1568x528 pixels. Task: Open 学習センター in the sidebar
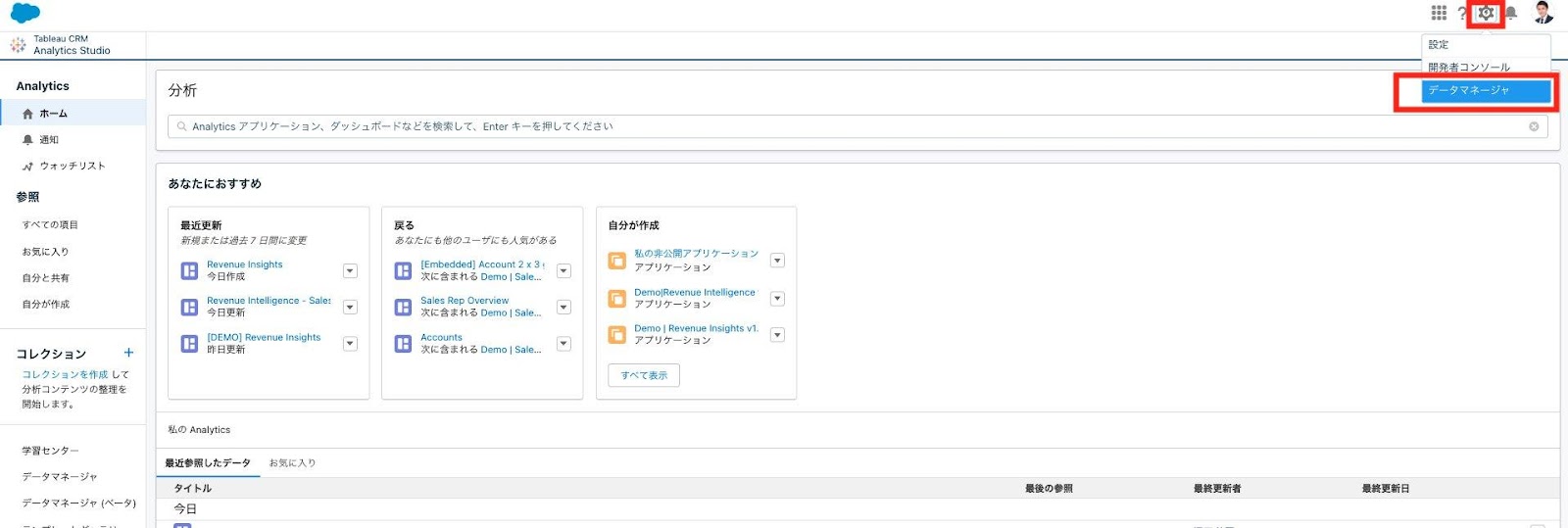point(51,451)
